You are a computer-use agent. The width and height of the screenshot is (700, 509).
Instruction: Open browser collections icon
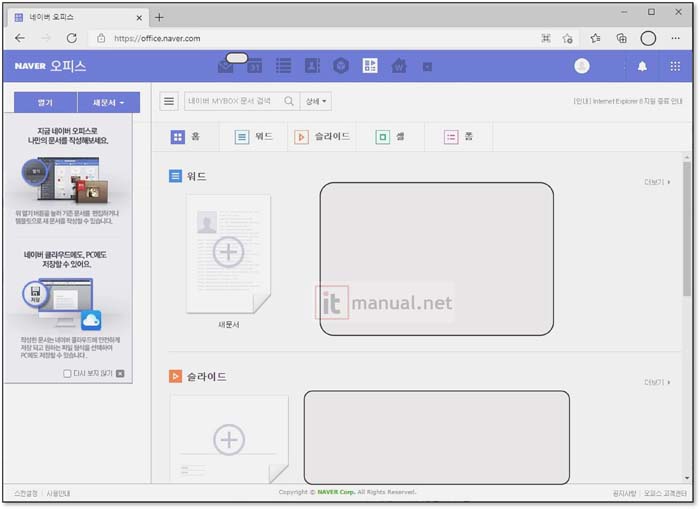coord(621,39)
